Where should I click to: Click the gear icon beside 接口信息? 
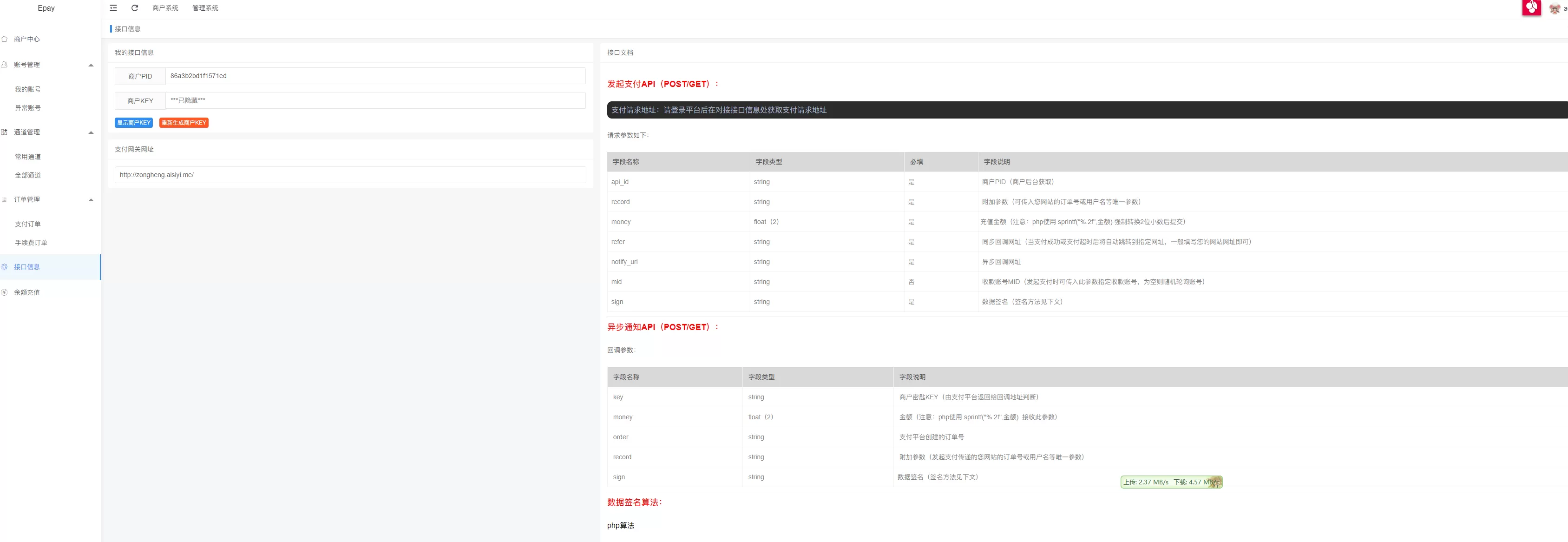[4, 267]
